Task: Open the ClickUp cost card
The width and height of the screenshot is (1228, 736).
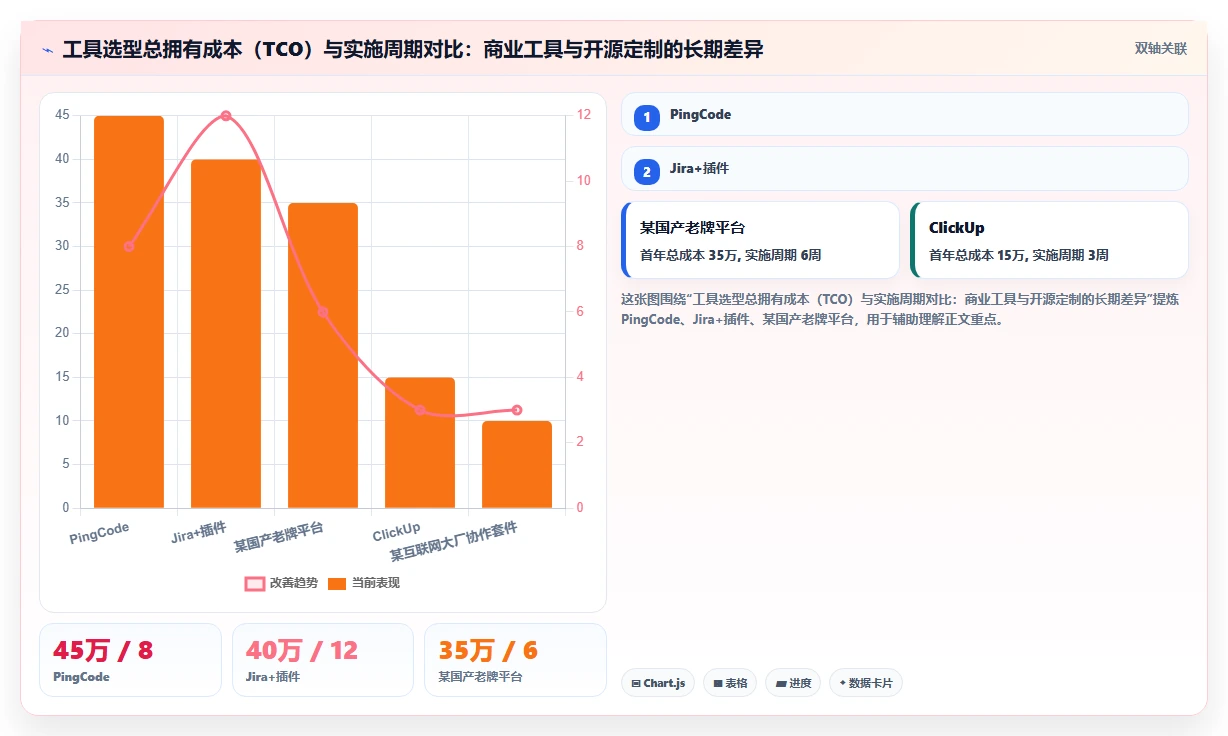Action: [1049, 240]
